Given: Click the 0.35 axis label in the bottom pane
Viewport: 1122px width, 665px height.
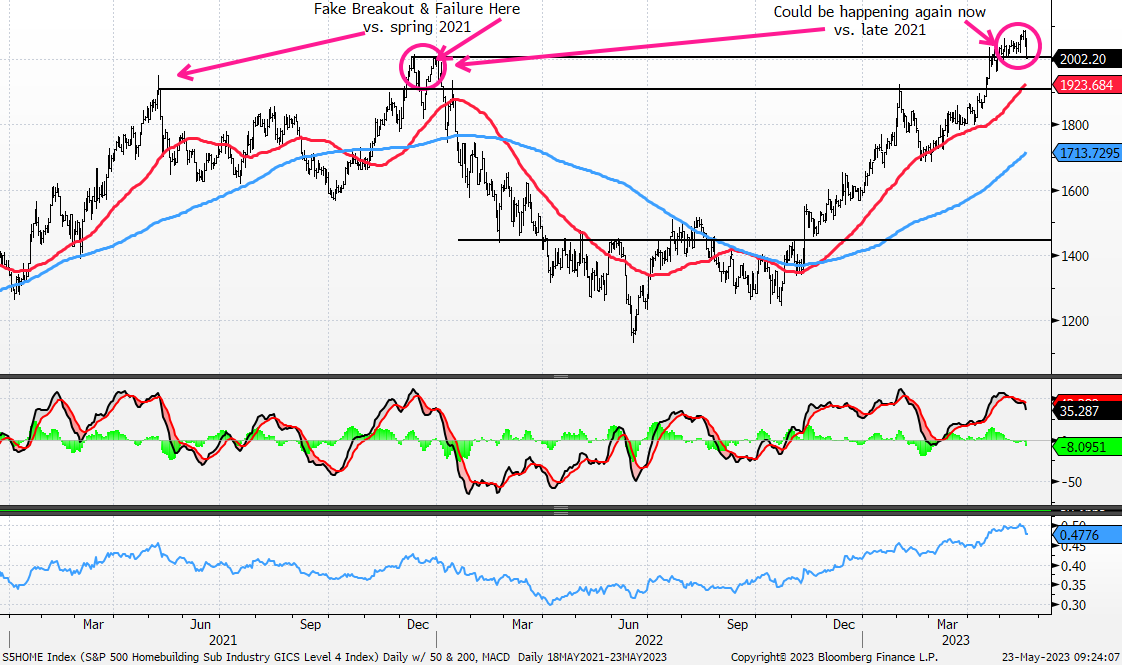Looking at the screenshot, I should pos(1072,586).
